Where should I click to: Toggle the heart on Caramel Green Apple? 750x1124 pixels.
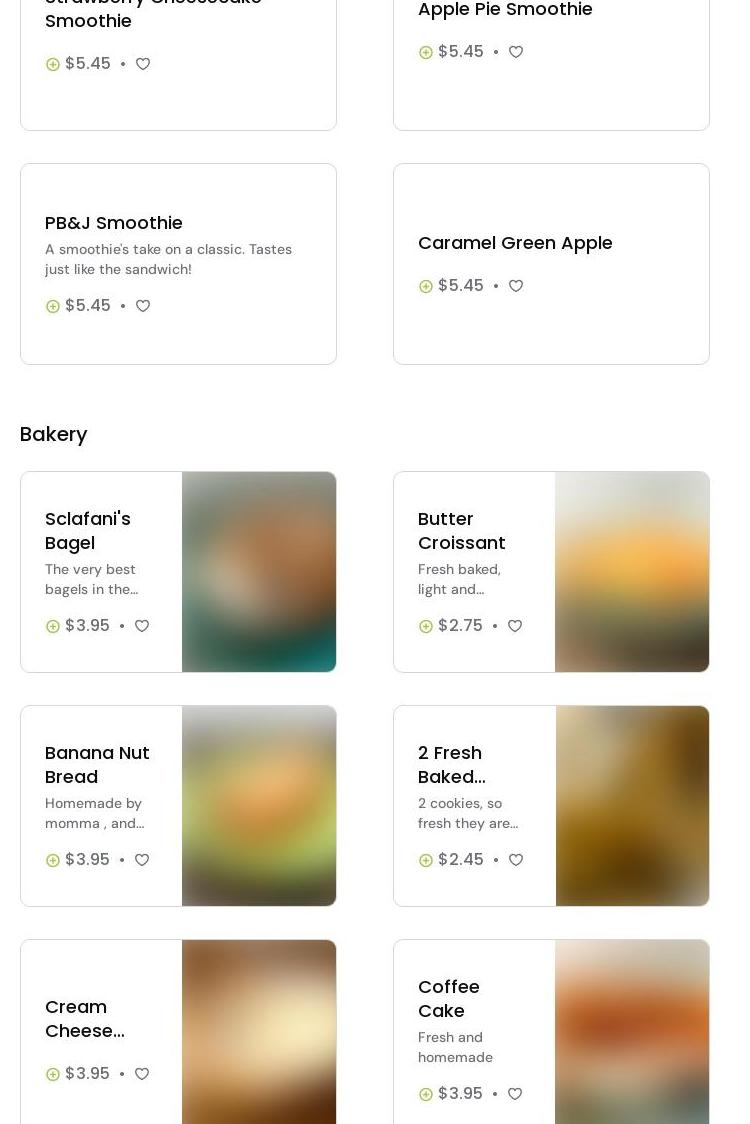click(516, 286)
